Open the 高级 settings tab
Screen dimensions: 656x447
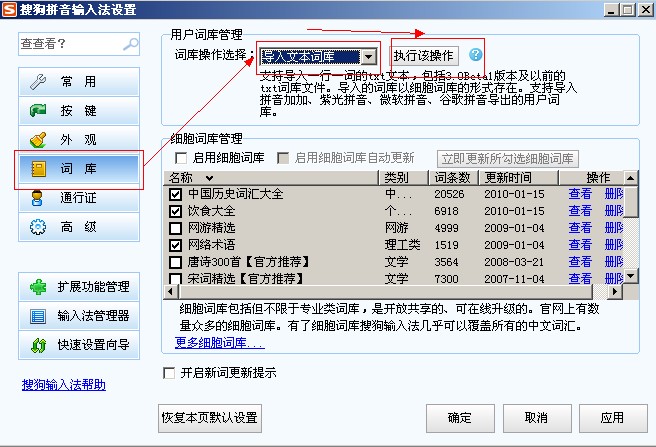click(79, 227)
